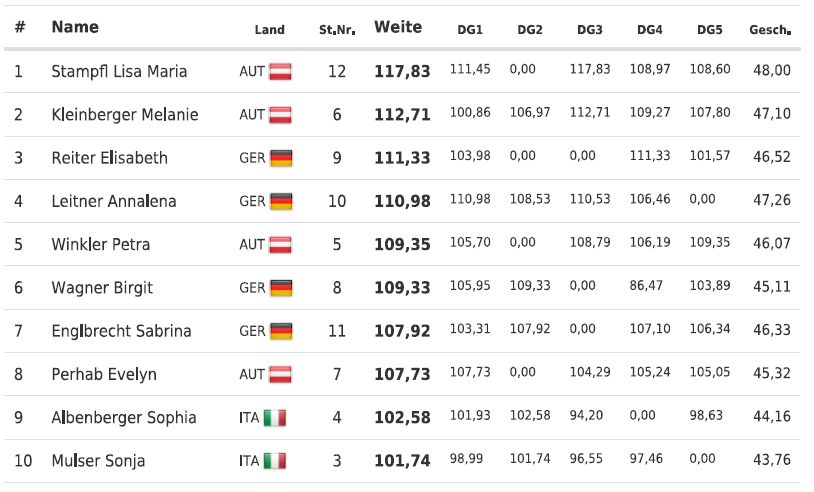Click Austrian flag in Kleinberger Melanie row
814x492 pixels.
tap(281, 115)
